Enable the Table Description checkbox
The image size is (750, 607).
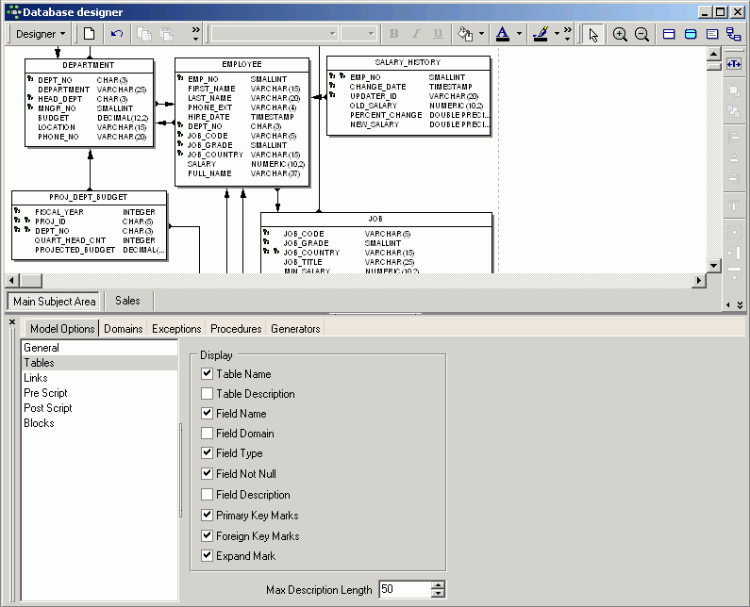click(207, 394)
